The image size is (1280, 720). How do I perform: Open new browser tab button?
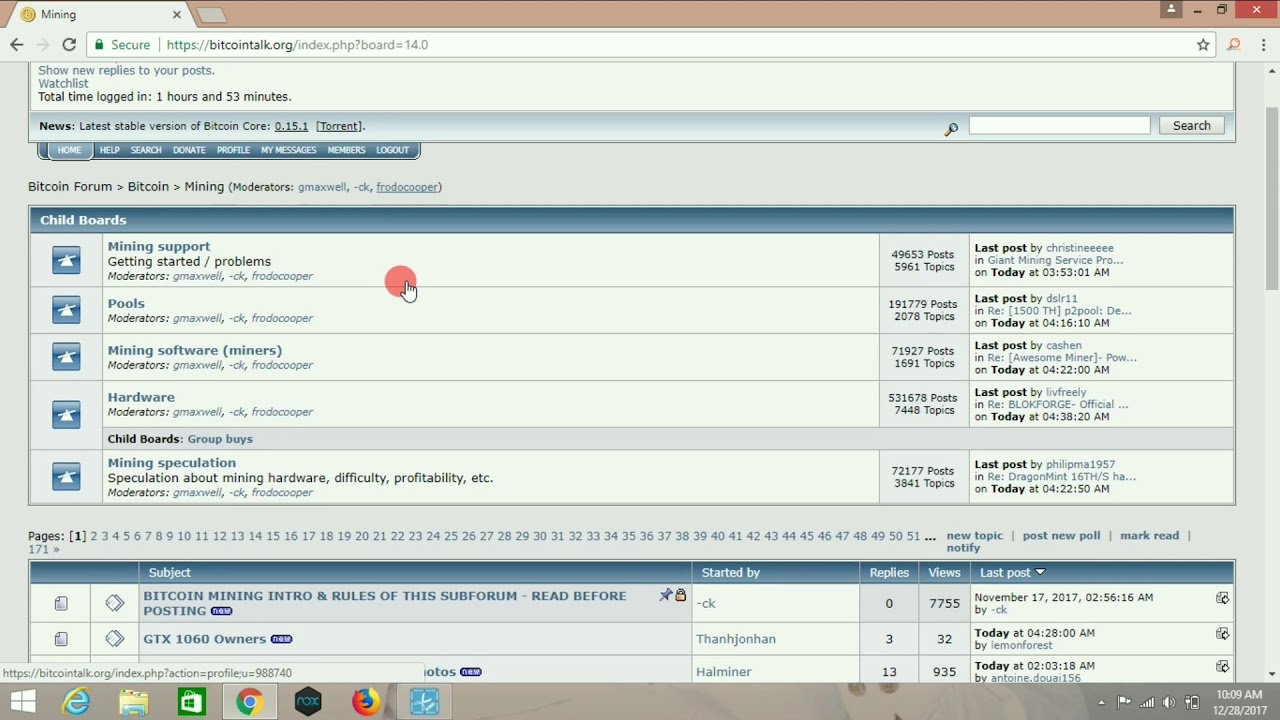click(x=211, y=15)
